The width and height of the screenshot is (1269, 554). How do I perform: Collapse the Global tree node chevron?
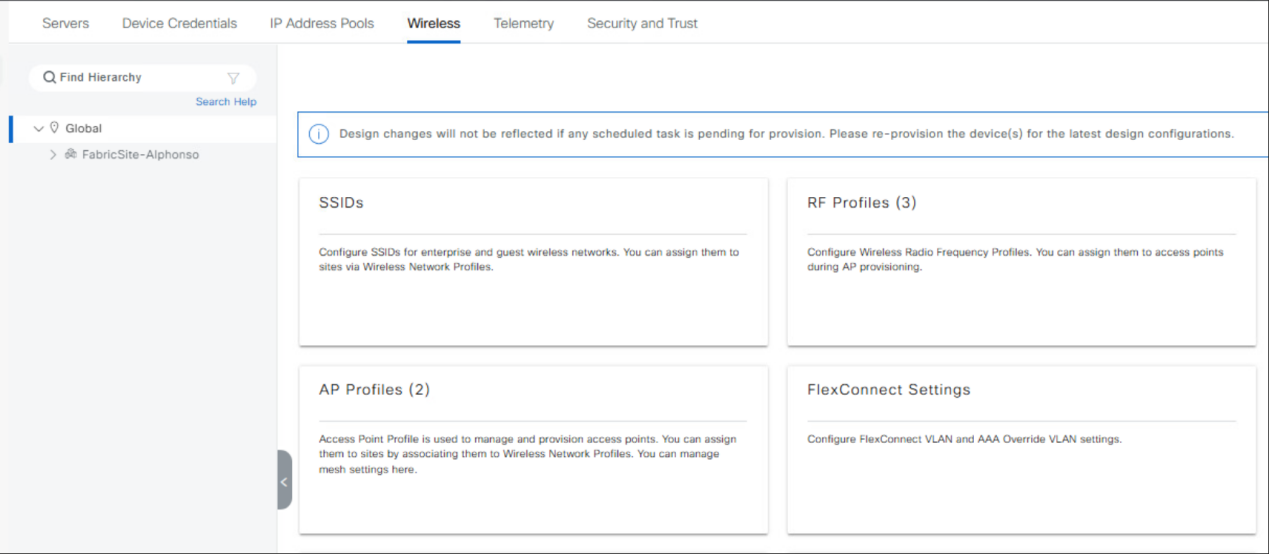pos(39,128)
